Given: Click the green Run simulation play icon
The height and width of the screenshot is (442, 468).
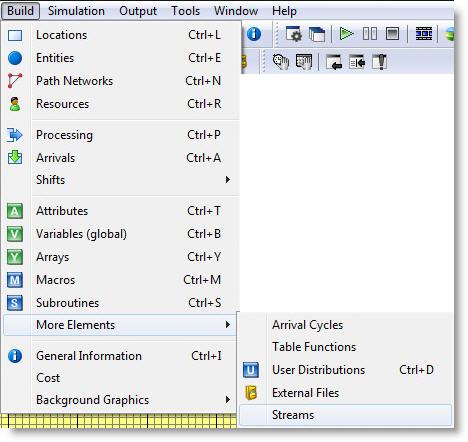Looking at the screenshot, I should (x=346, y=34).
